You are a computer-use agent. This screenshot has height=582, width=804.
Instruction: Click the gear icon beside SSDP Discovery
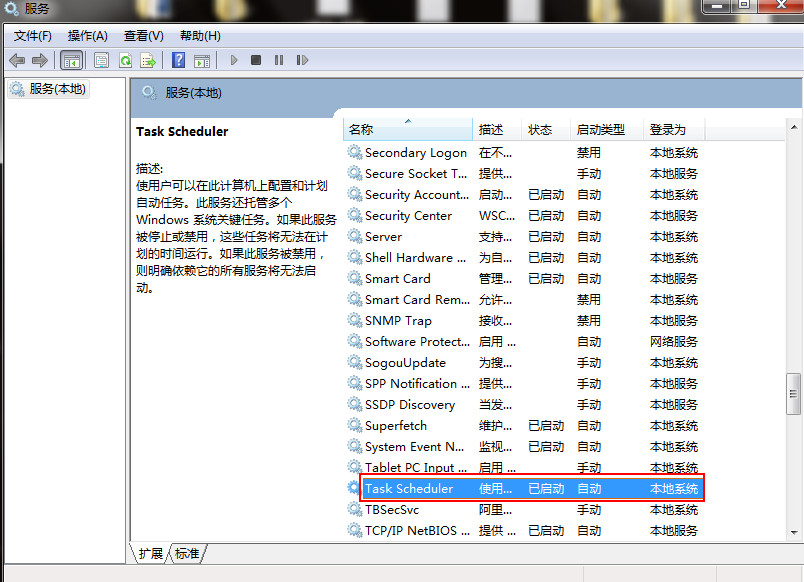355,405
